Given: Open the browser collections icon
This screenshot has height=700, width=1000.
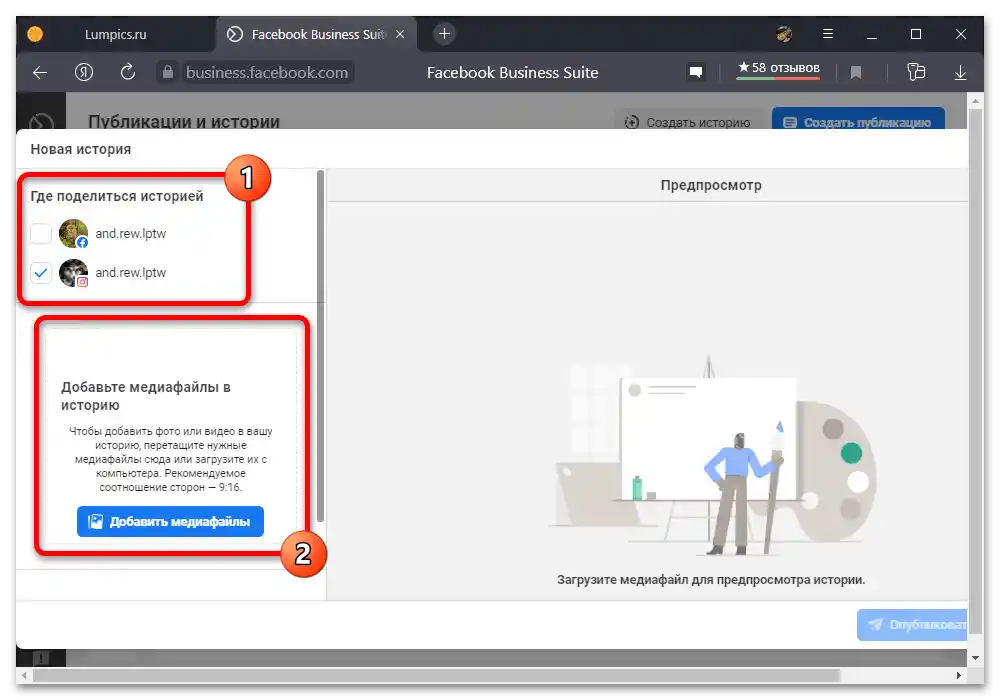Looking at the screenshot, I should click(x=916, y=72).
